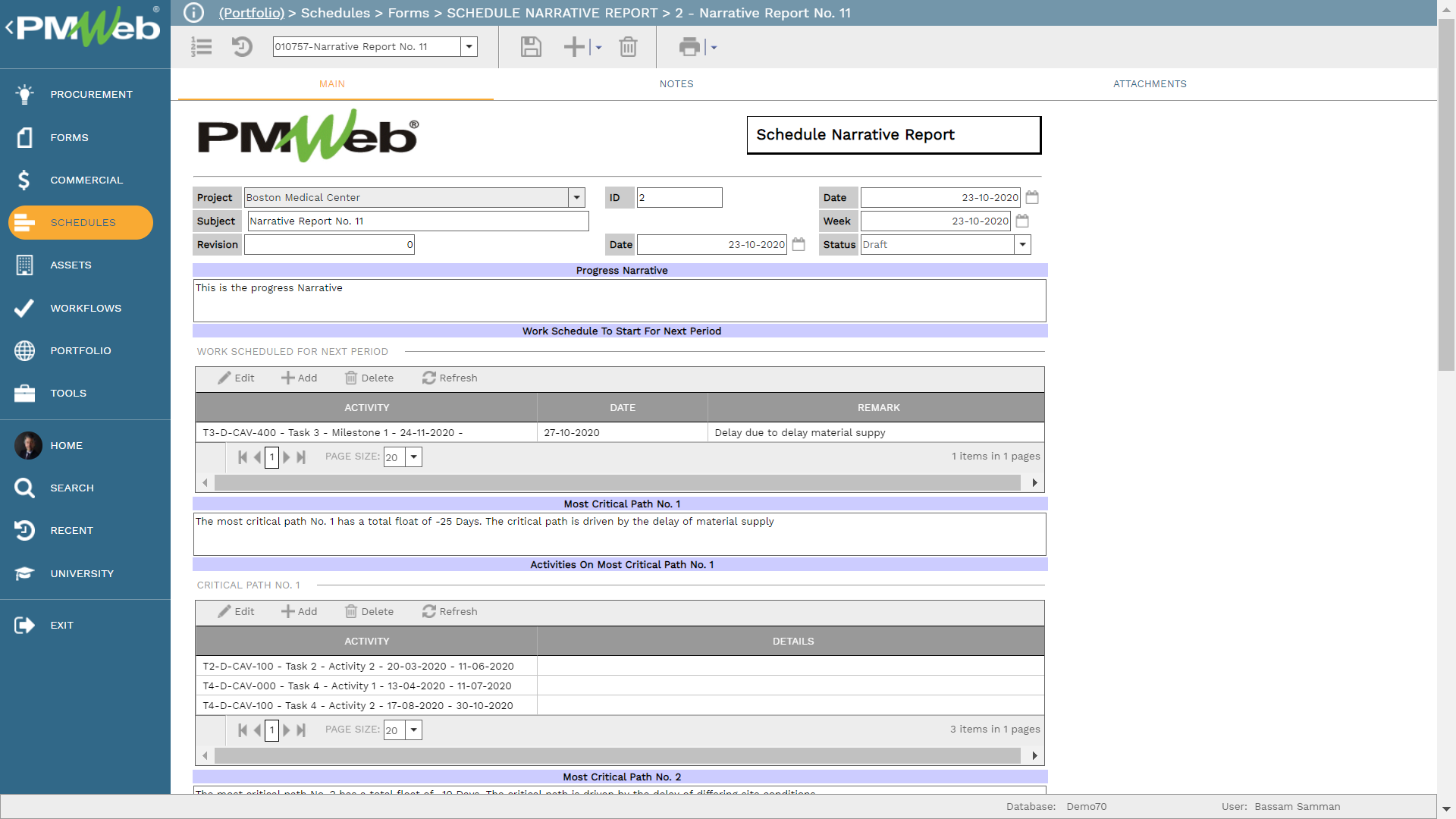The height and width of the screenshot is (819, 1456).
Task: Click the (Portfolio) breadcrumb link
Action: click(x=252, y=13)
